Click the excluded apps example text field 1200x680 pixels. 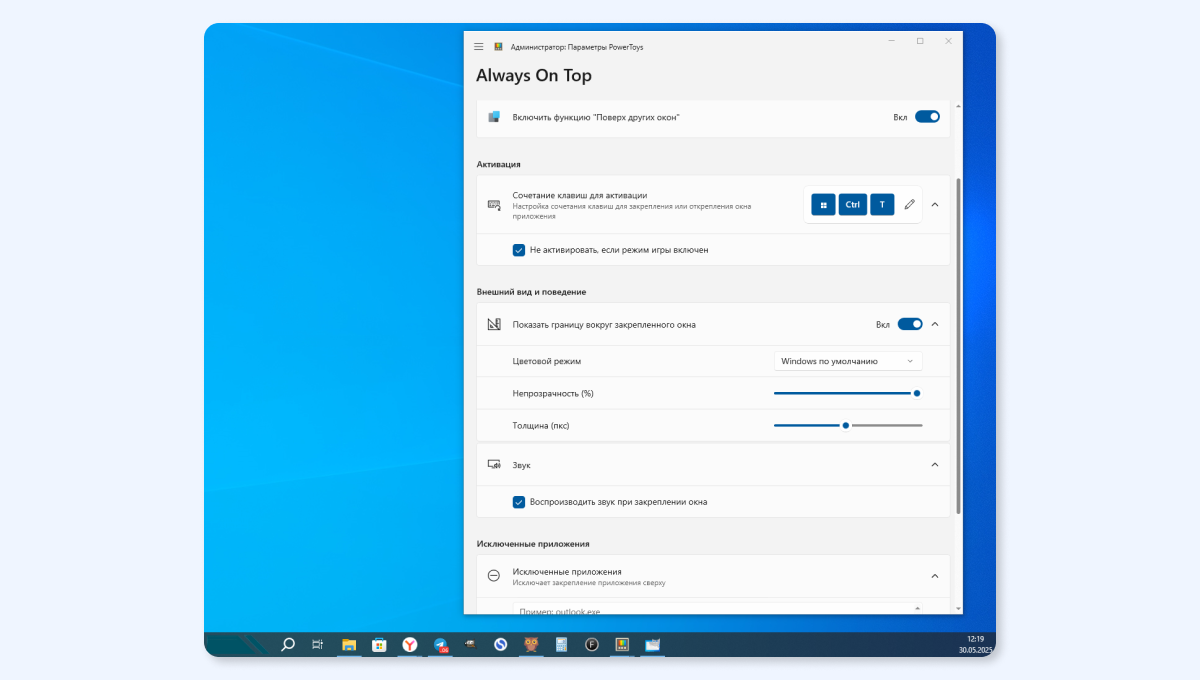click(x=717, y=608)
